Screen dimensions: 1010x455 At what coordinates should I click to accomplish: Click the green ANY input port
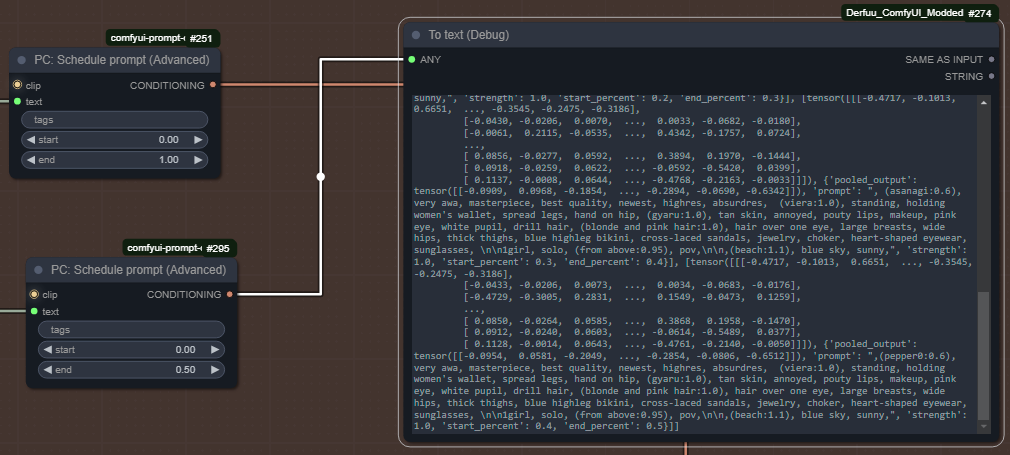pos(411,60)
